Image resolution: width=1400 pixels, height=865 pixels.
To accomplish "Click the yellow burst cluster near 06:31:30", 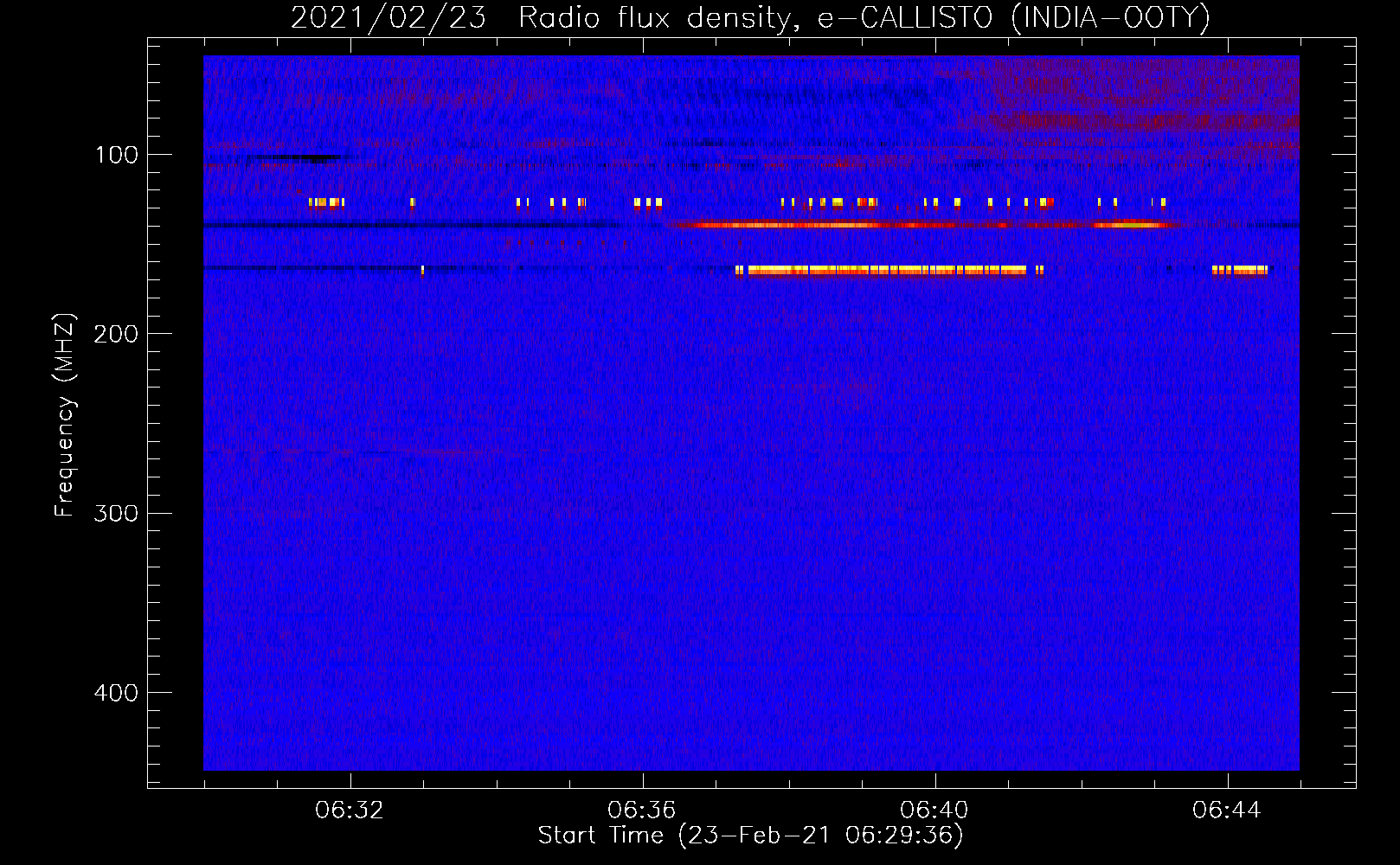I will click(326, 203).
